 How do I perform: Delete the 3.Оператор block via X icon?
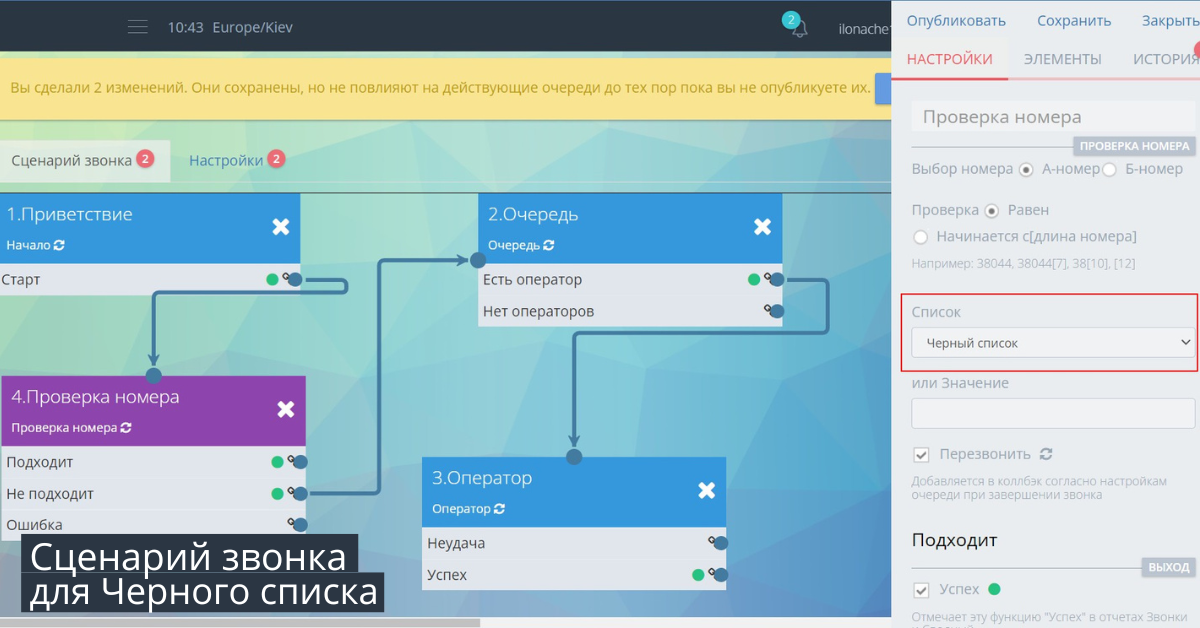(706, 490)
